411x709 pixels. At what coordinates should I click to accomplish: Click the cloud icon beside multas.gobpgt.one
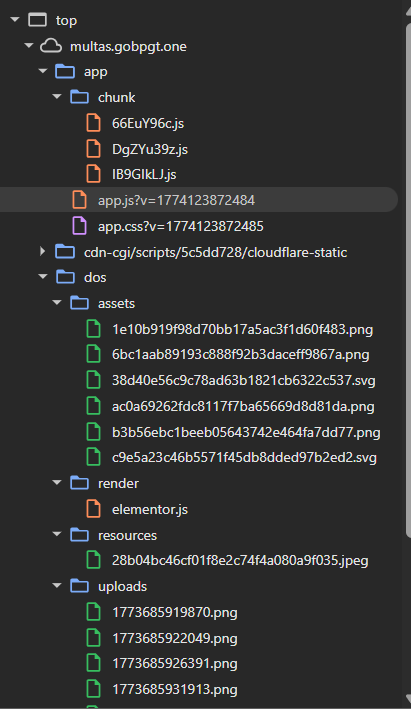[x=51, y=46]
